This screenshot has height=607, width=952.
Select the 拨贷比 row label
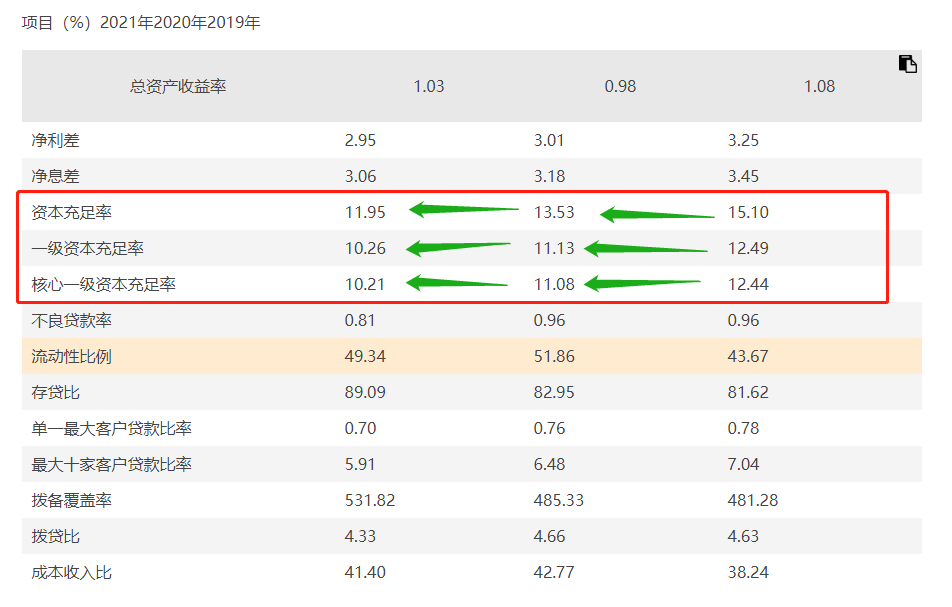[x=55, y=537]
